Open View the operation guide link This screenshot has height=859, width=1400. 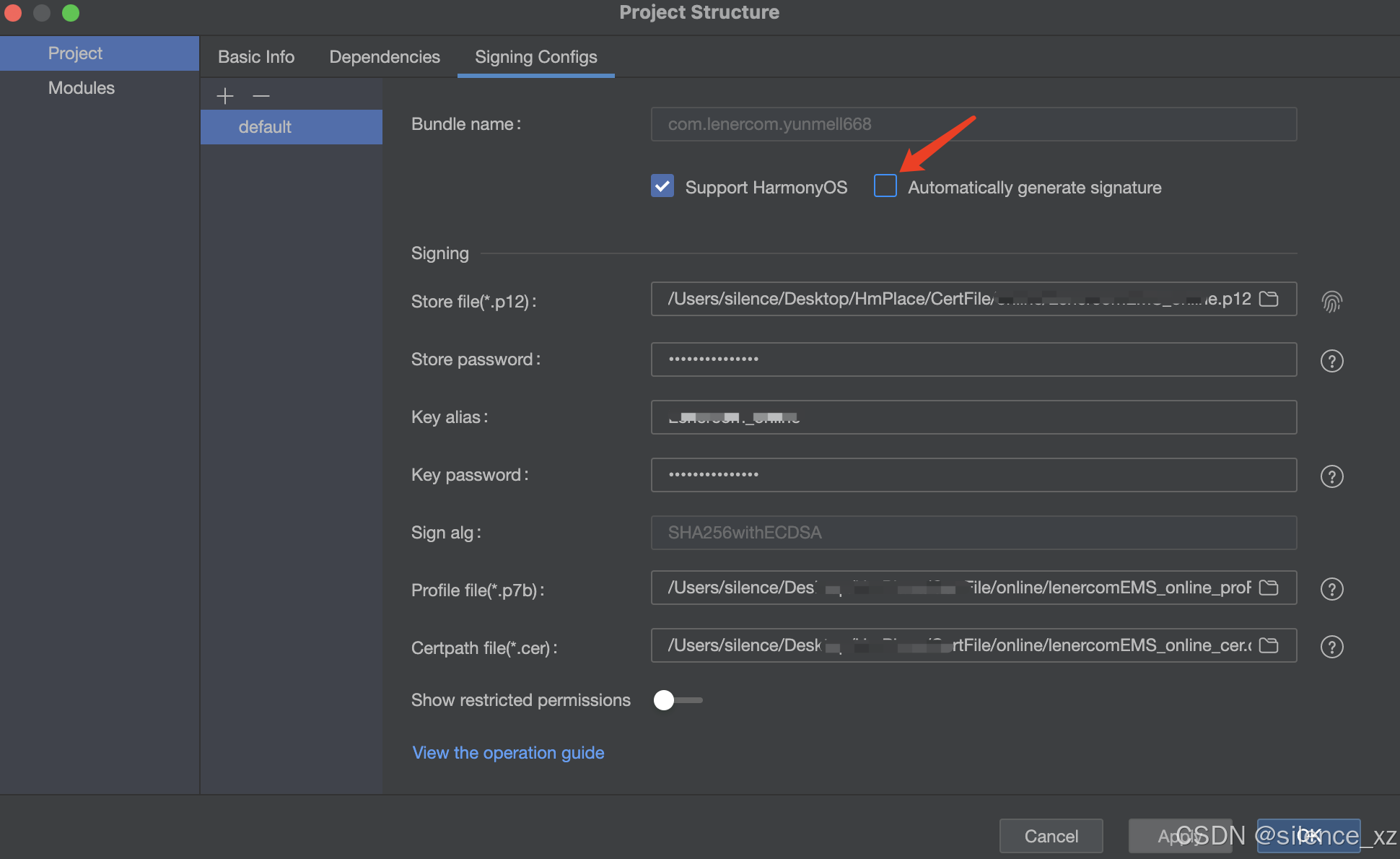[x=508, y=753]
